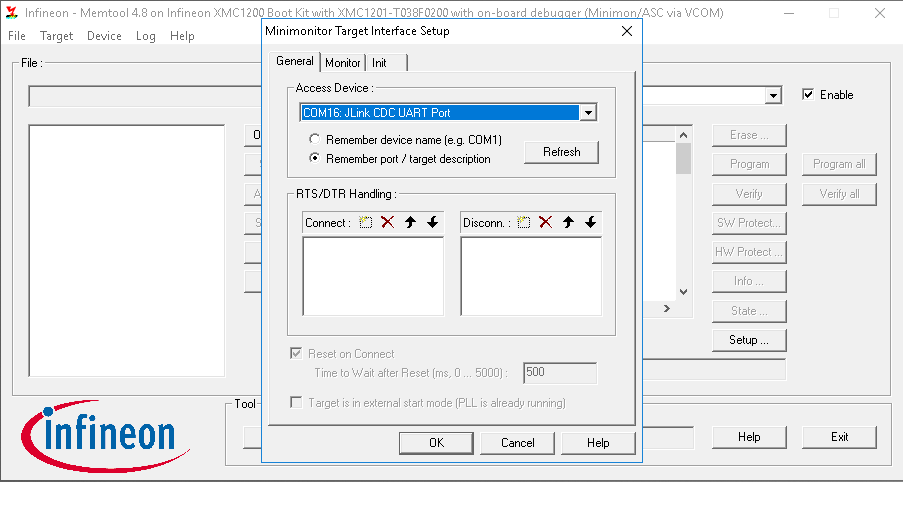Switch to the General tab
Viewport: 903px width, 526px height.
294,61
